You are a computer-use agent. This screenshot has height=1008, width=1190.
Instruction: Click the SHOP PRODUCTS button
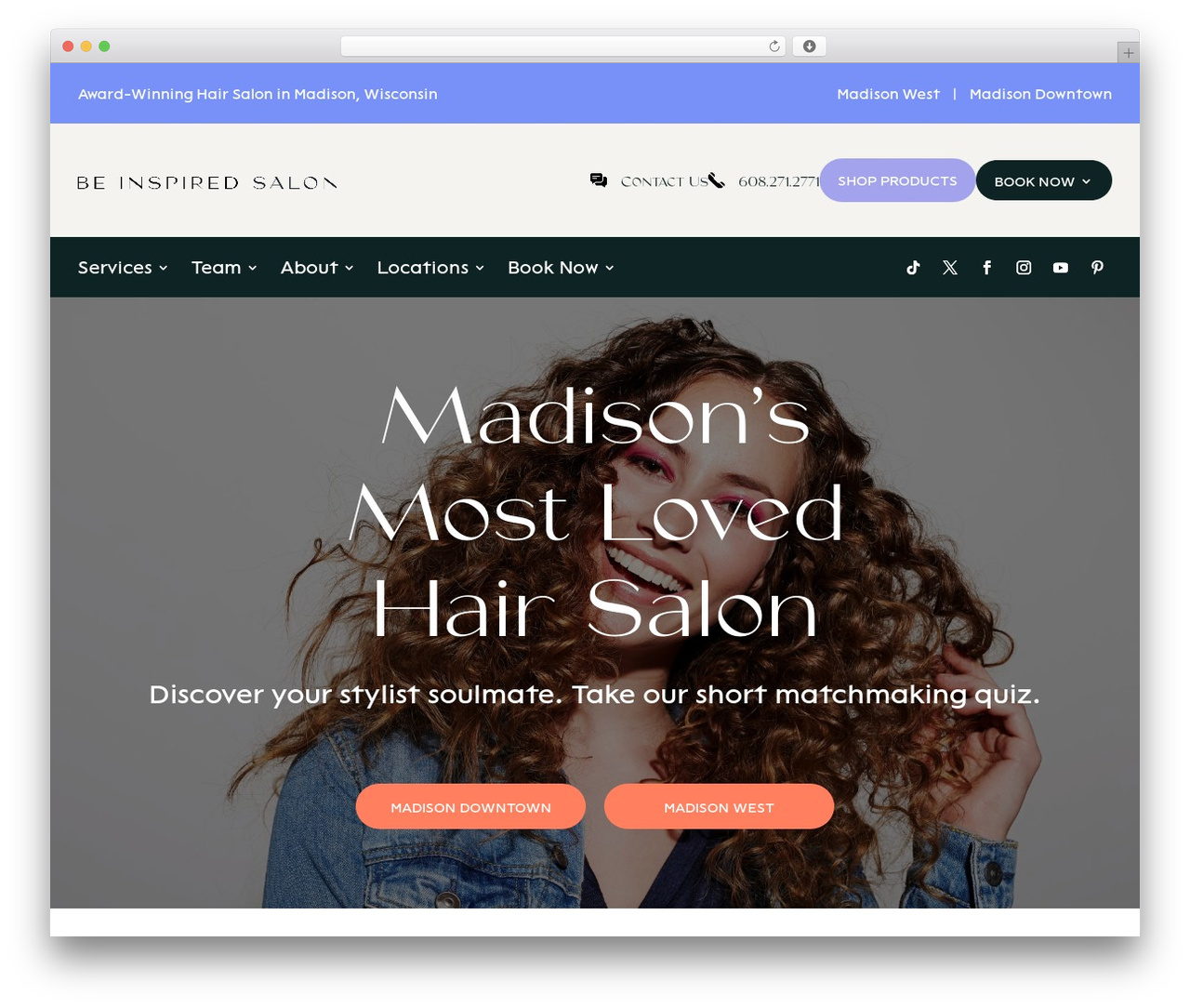(897, 180)
